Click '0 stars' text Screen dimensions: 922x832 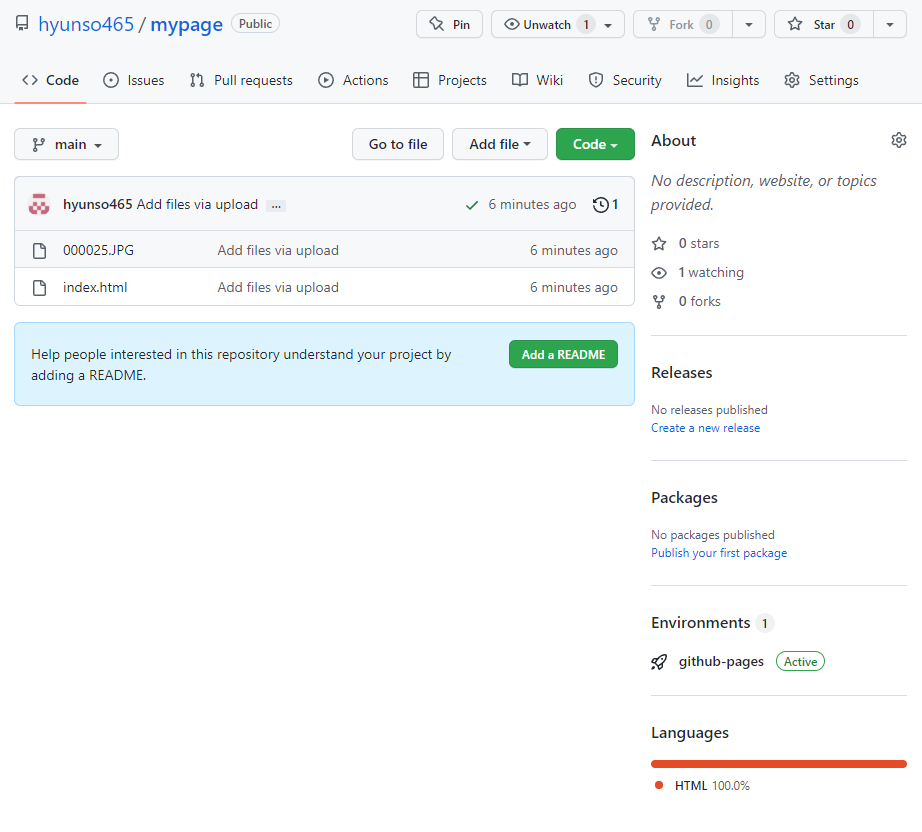[x=699, y=243]
